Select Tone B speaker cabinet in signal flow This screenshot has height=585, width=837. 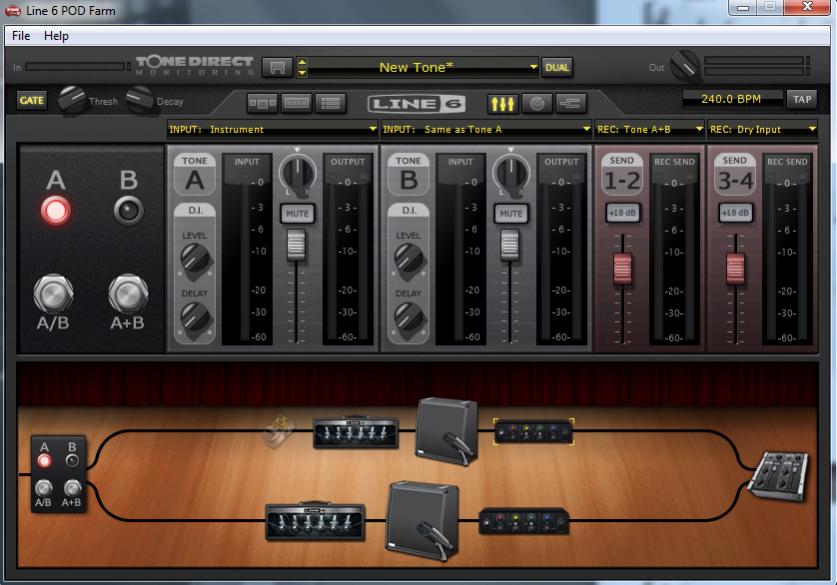423,520
